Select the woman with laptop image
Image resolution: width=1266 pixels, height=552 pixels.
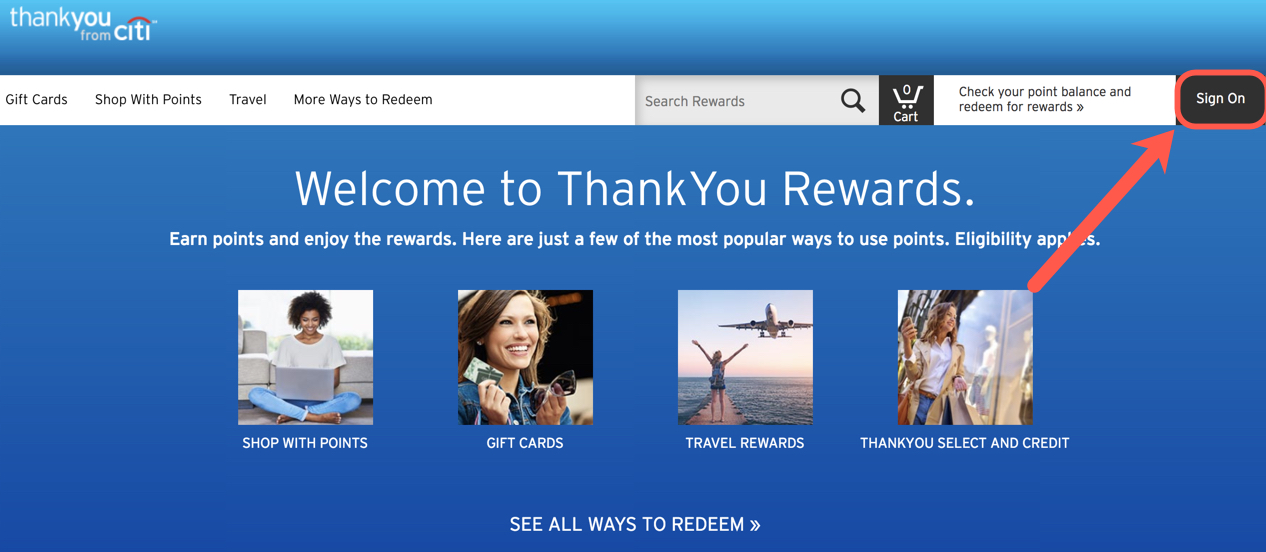point(305,357)
